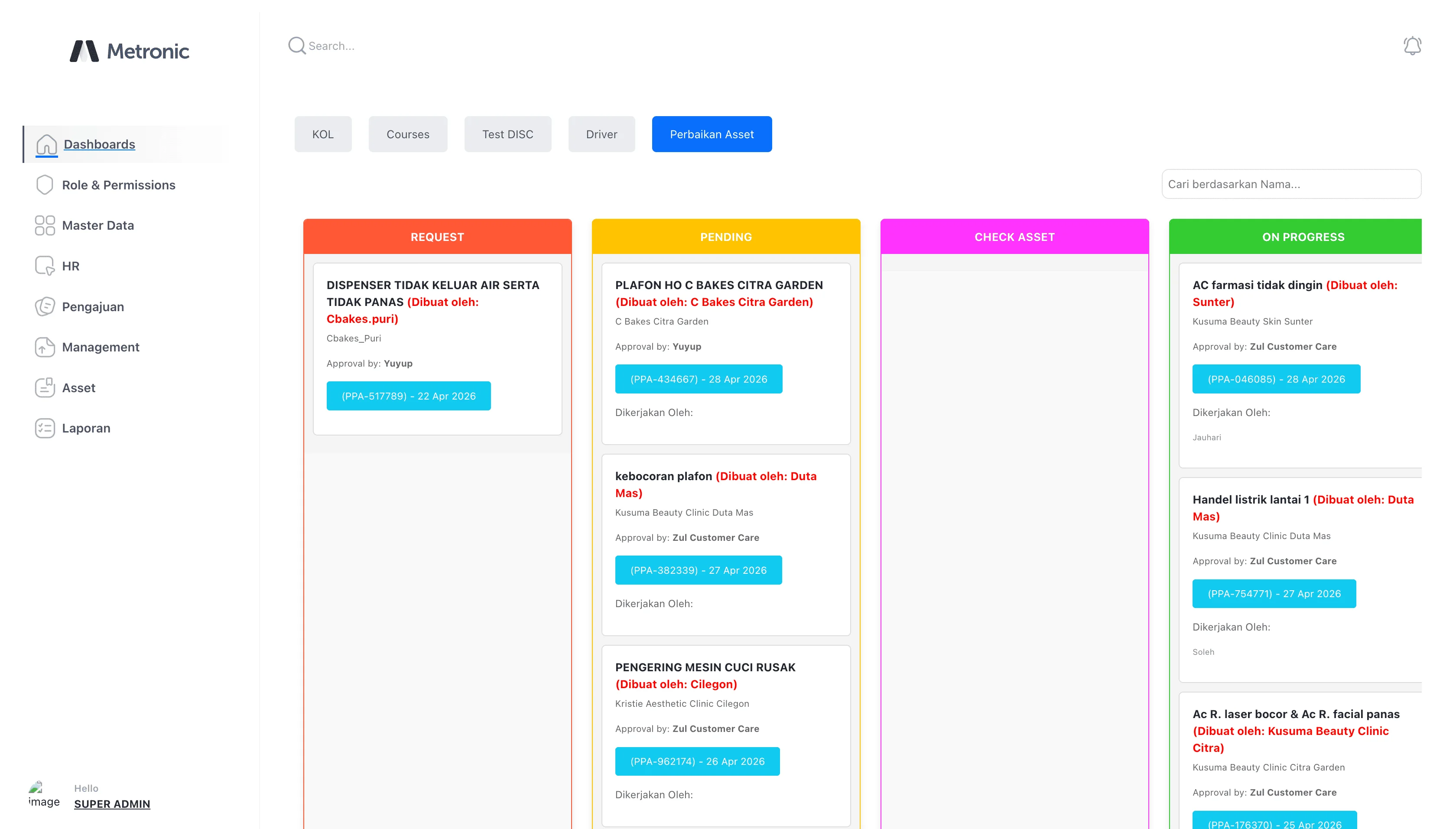Click the Cari berdasarkan Nama search field
Viewport: 1456px width, 829px height.
(x=1291, y=184)
